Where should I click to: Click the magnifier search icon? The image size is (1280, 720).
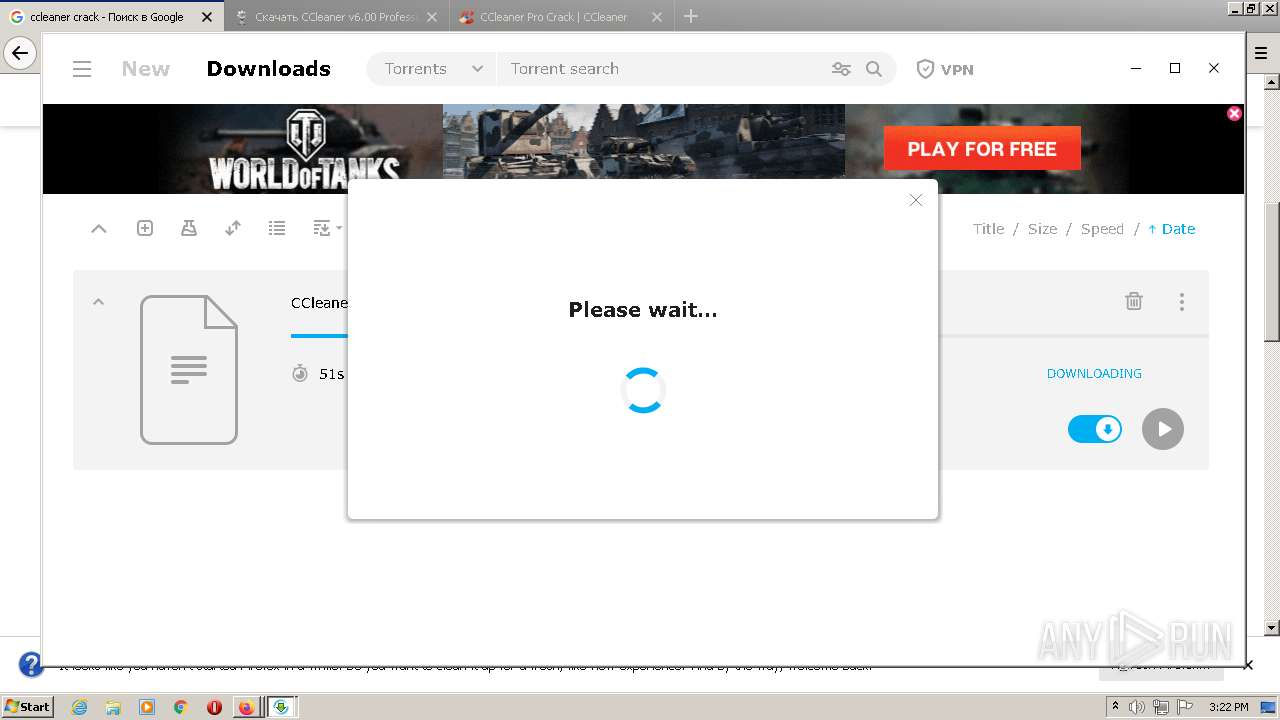coord(874,69)
